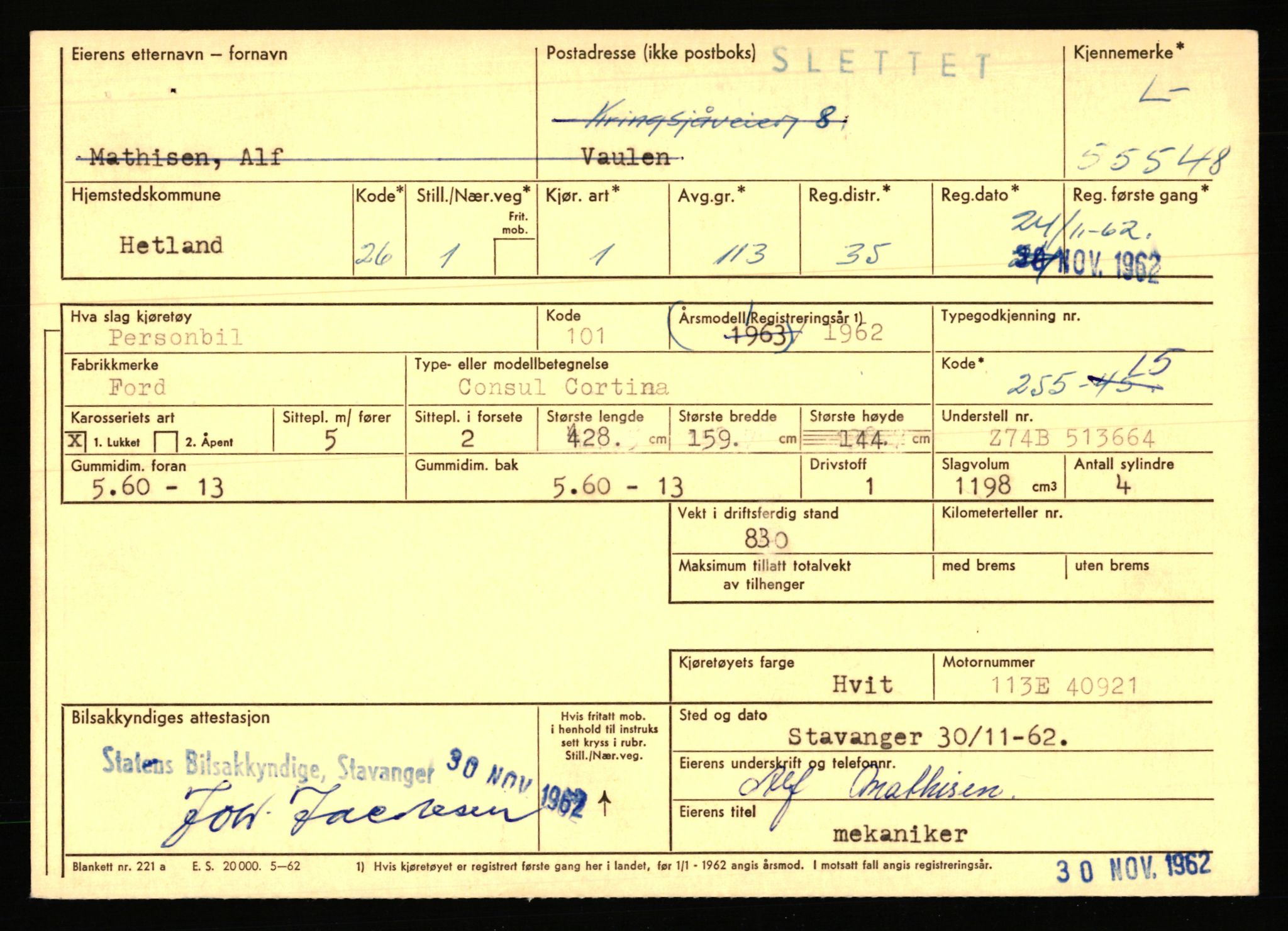Image resolution: width=1288 pixels, height=931 pixels.
Task: Click the empty '2. Åpent' checkbox
Action: click(x=166, y=442)
